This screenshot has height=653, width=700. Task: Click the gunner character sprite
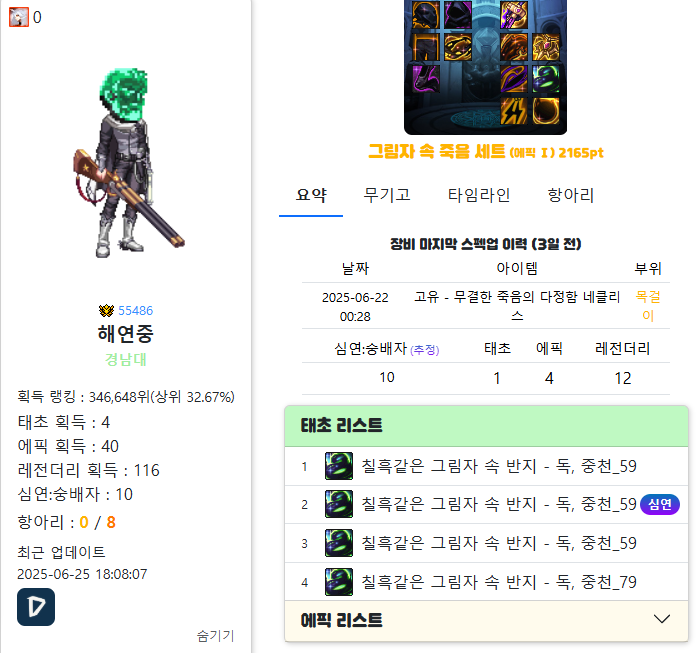126,163
